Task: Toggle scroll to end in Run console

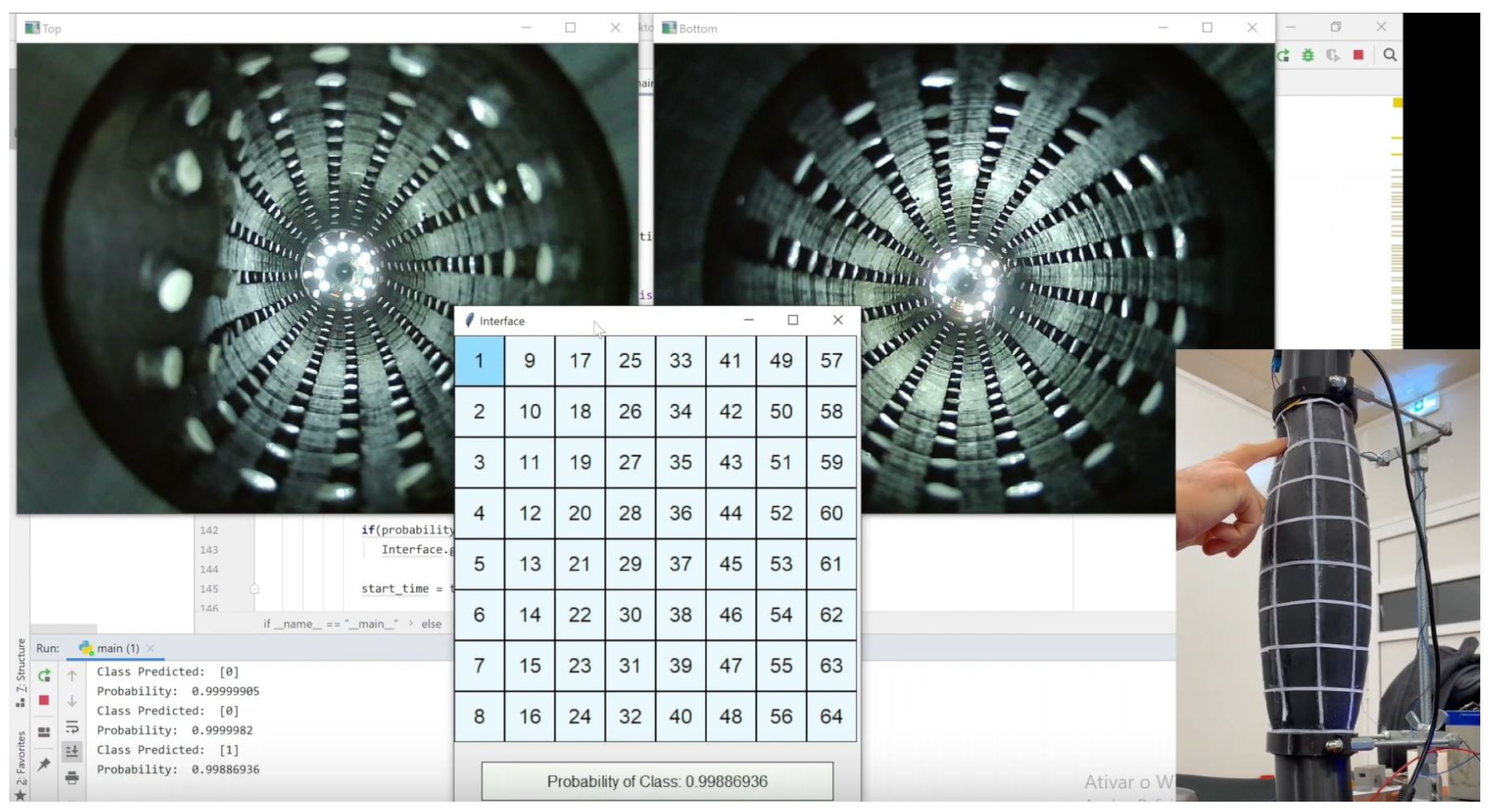Action: tap(72, 751)
